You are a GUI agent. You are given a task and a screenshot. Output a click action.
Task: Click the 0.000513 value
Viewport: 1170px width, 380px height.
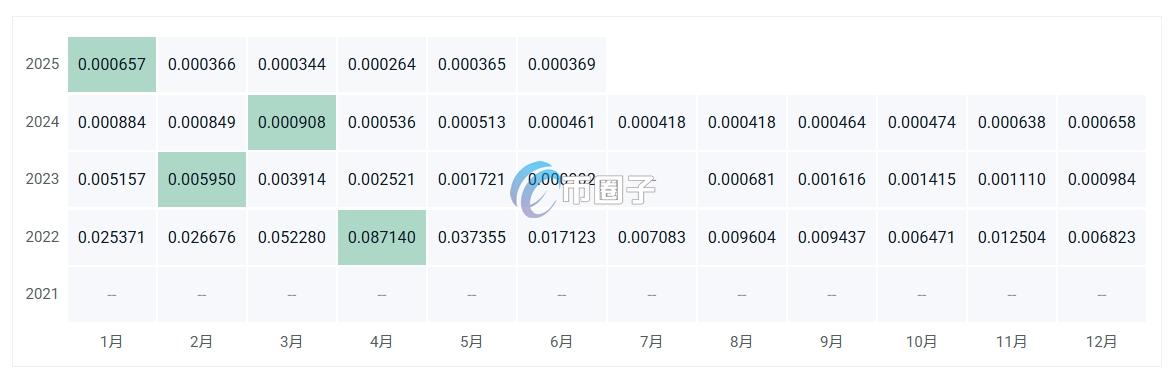(x=472, y=122)
